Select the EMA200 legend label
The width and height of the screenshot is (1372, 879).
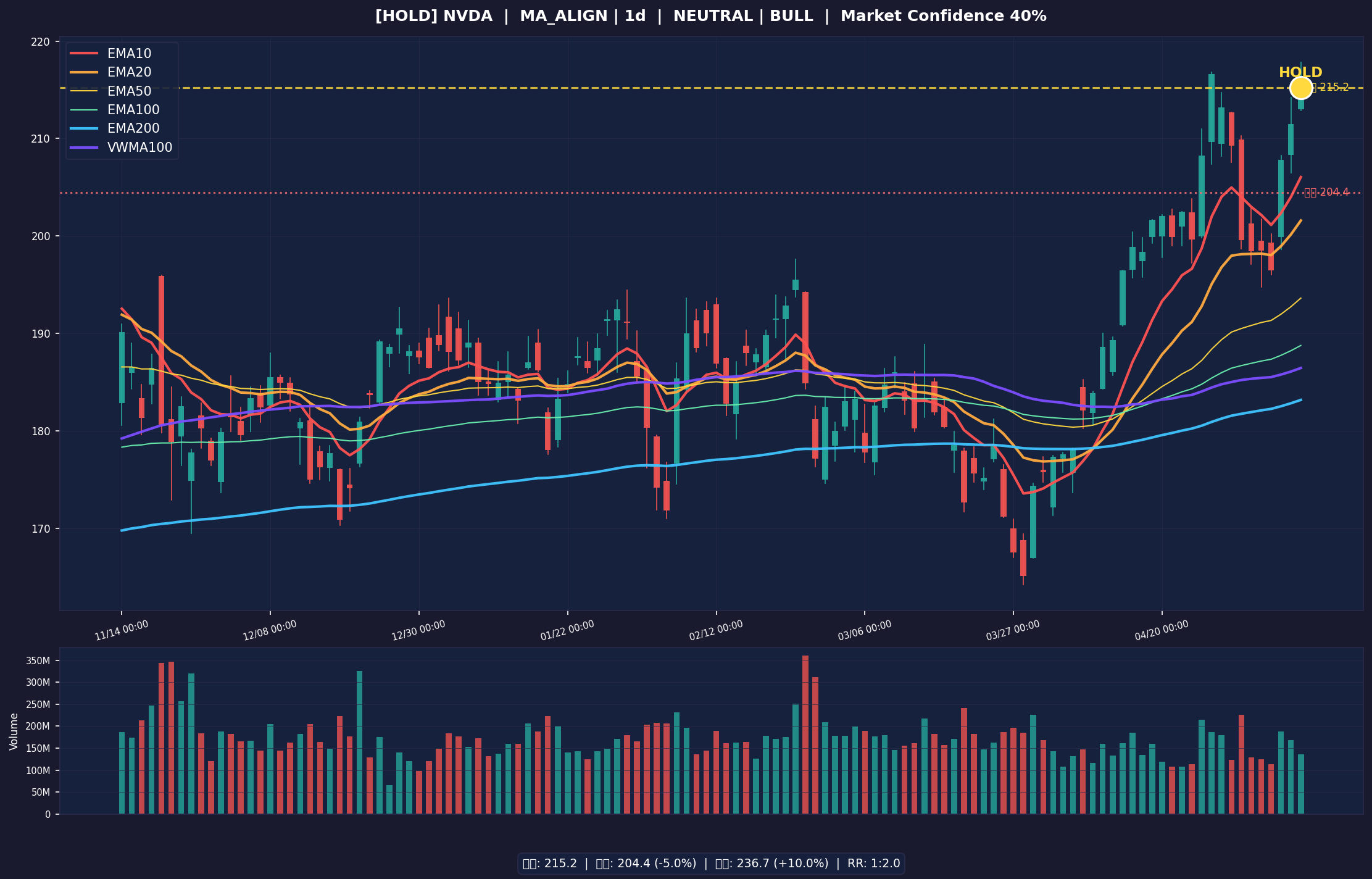click(x=133, y=129)
